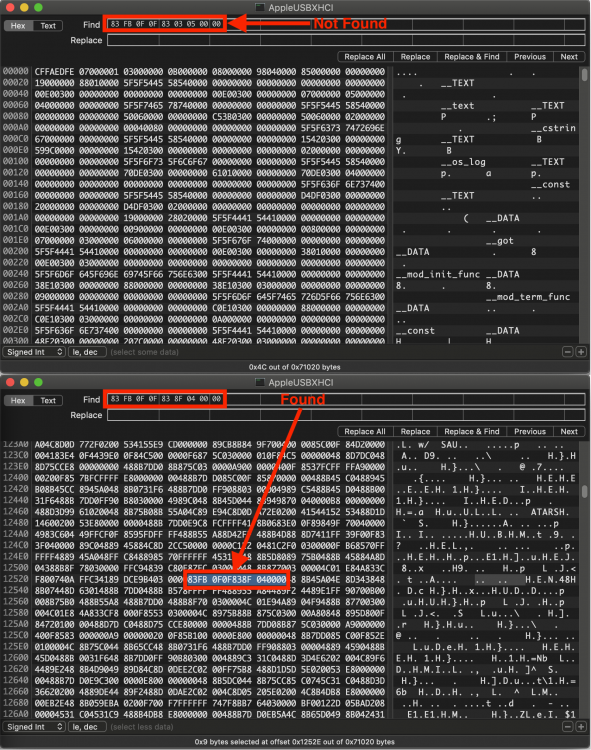Click the AppleUSBXHCI title document icon, bottom window
Image resolution: width=591 pixels, height=750 pixels.
[260, 382]
